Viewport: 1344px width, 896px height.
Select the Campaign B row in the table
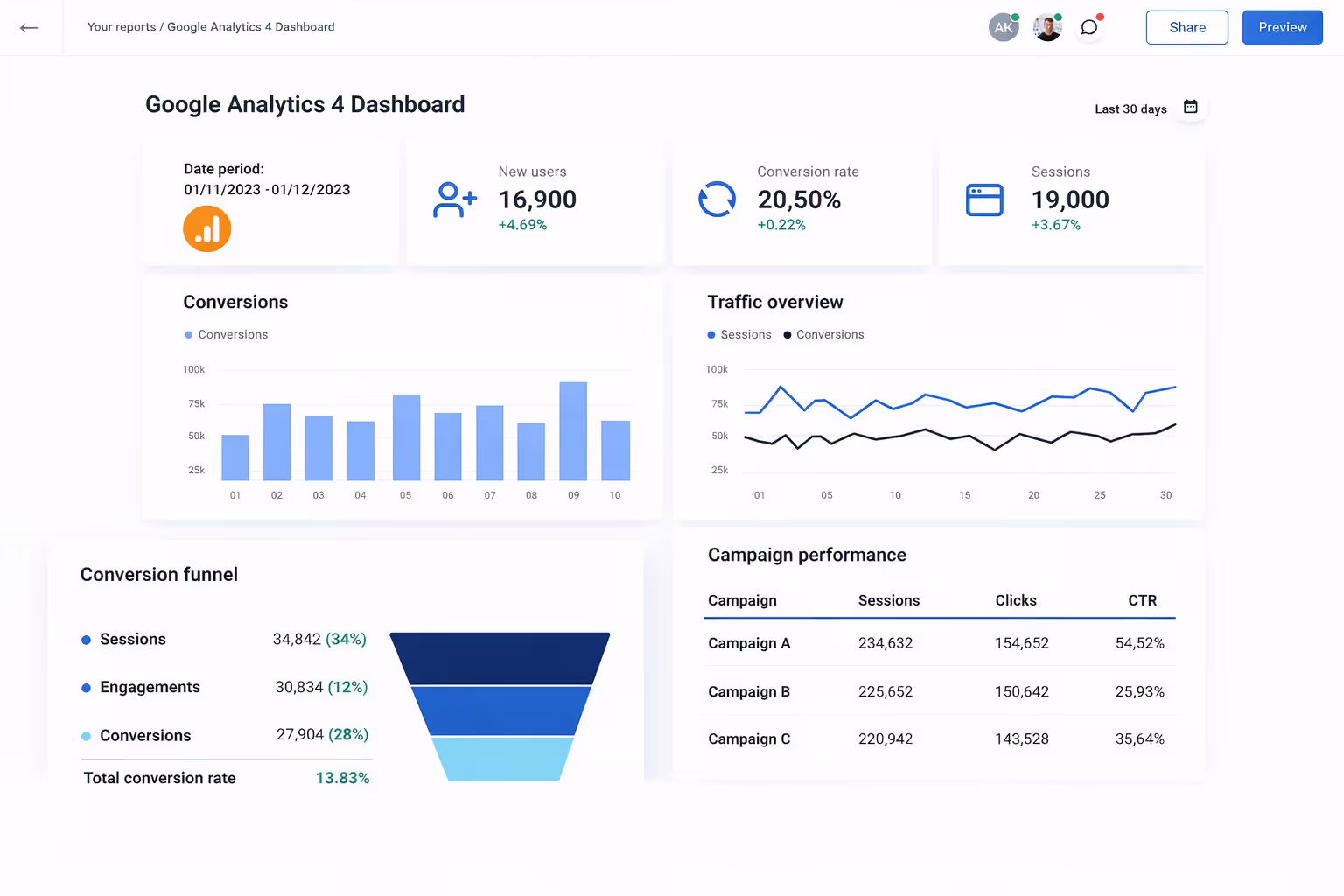click(x=936, y=691)
